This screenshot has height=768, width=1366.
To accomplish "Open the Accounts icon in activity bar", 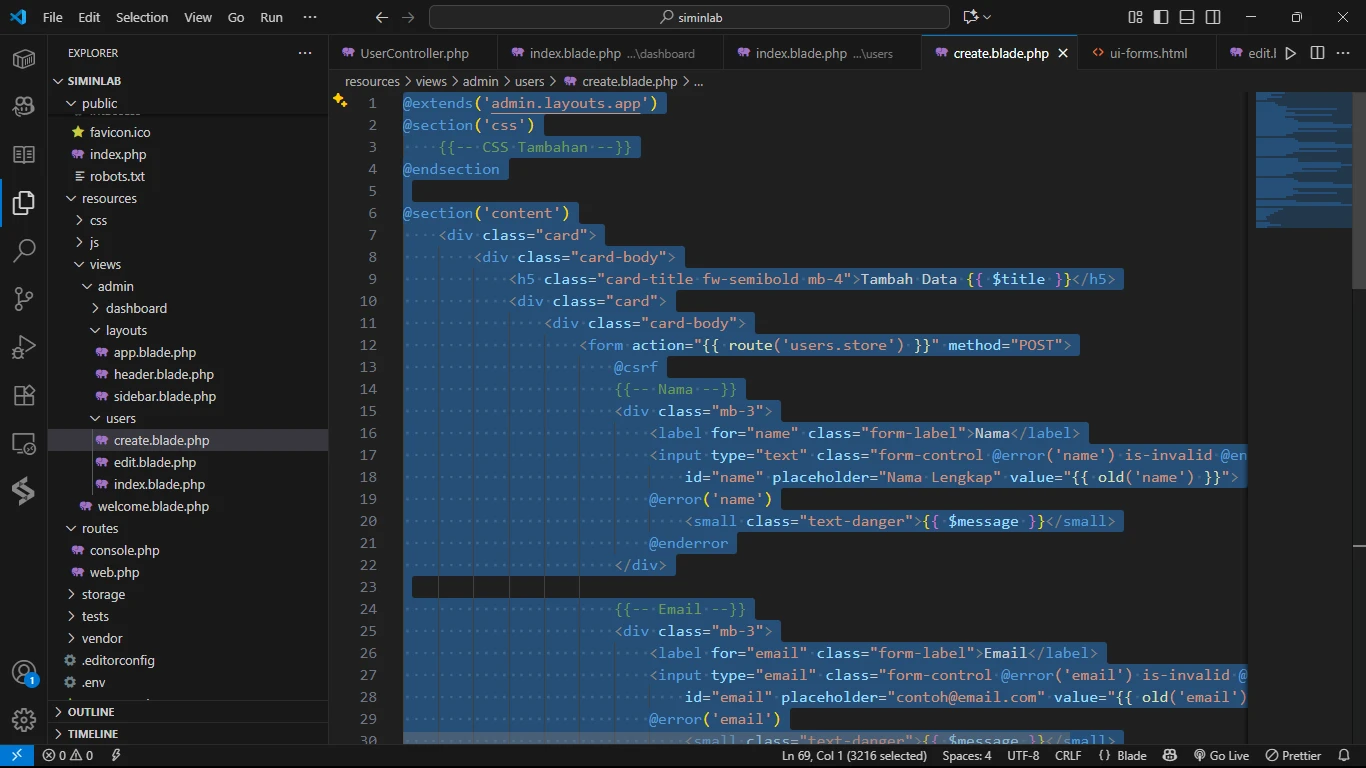I will [x=24, y=673].
